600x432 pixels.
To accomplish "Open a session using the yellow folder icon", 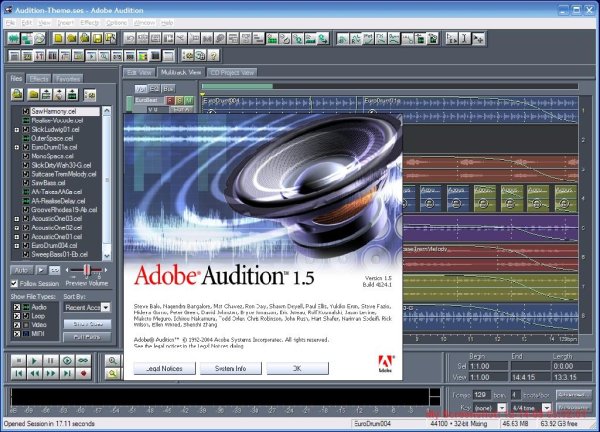I will coord(72,39).
